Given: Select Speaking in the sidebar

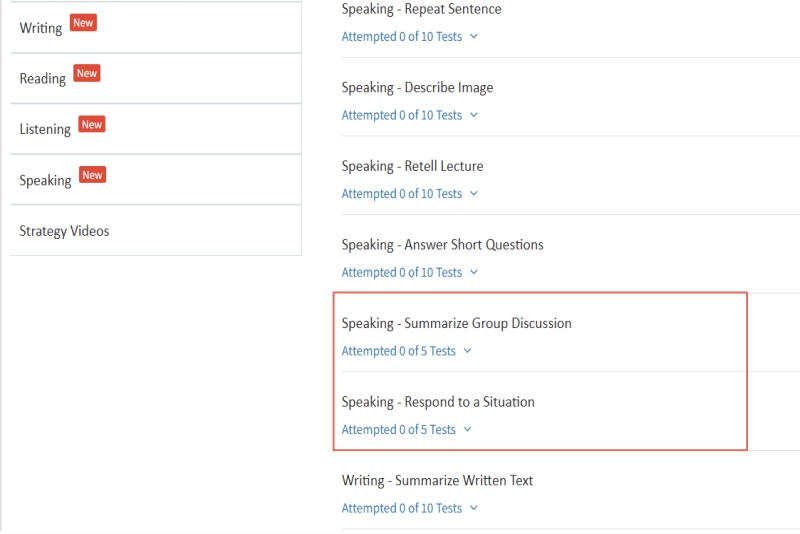Looking at the screenshot, I should pyautogui.click(x=45, y=181).
